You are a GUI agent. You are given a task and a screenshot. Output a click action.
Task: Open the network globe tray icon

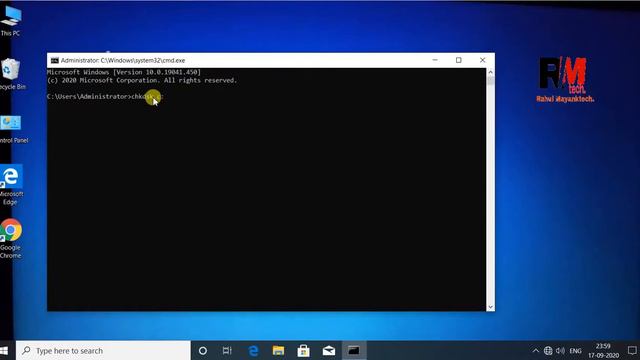click(x=548, y=351)
